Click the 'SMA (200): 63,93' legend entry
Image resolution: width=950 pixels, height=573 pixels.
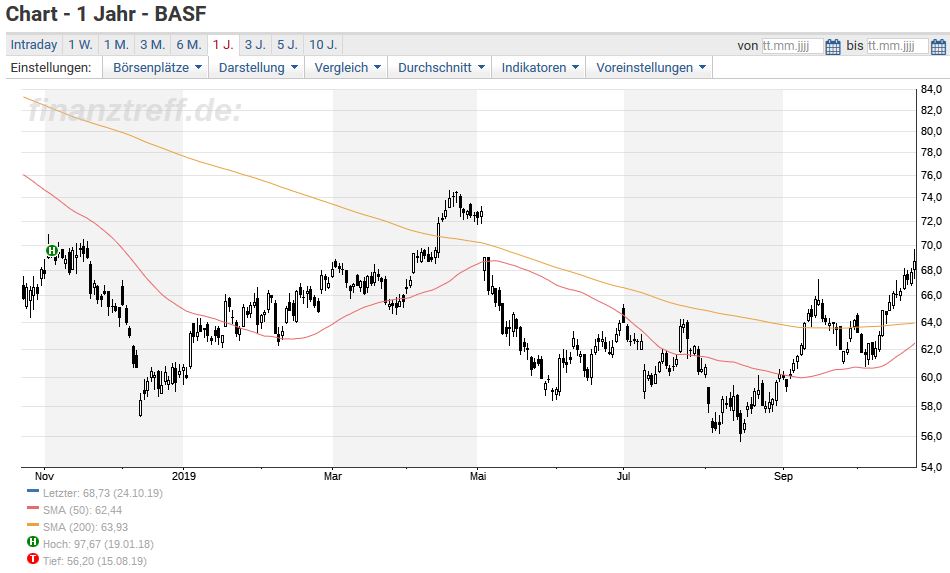pos(85,527)
